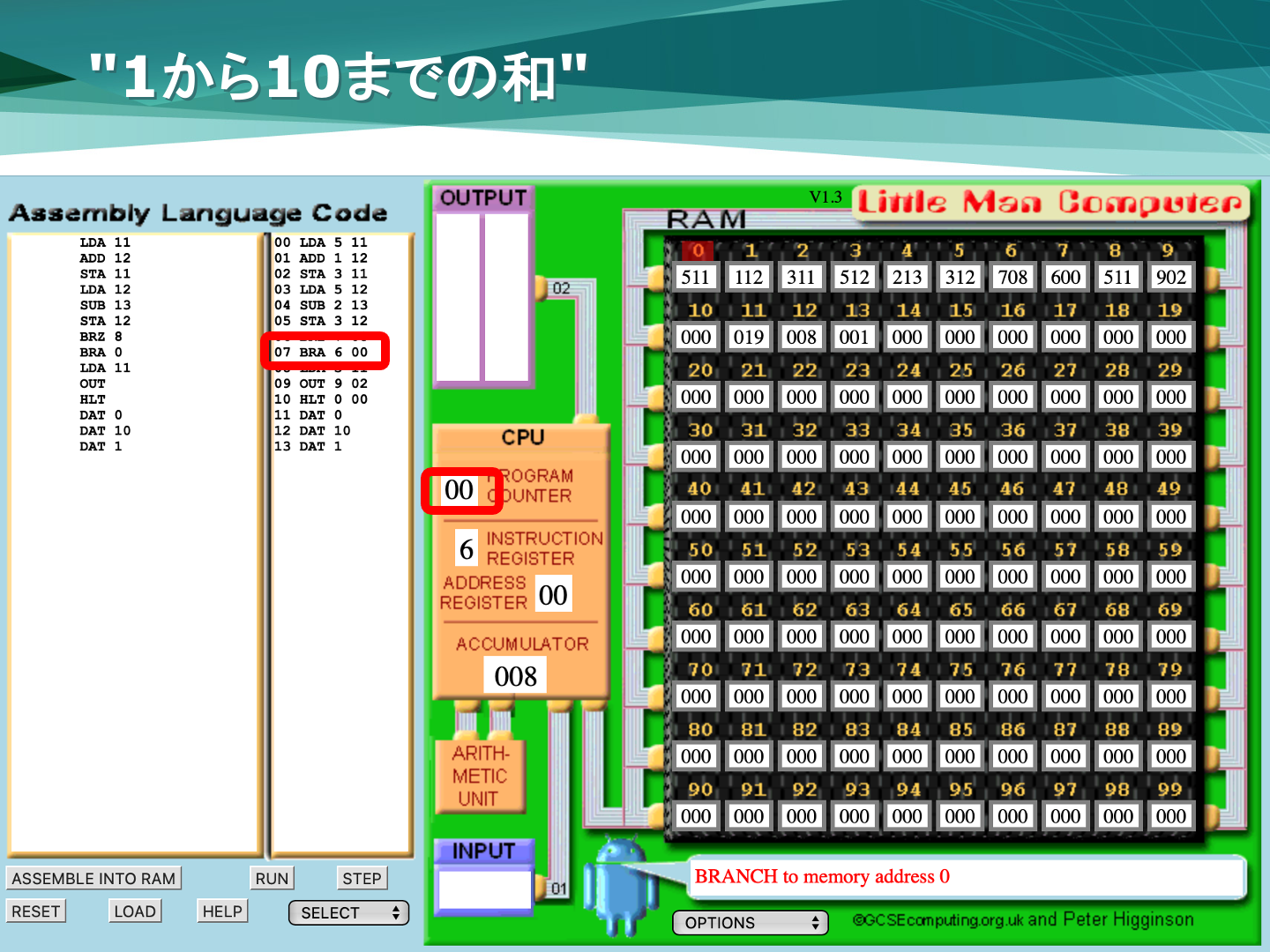Click the OUTPUT label header

tap(483, 198)
